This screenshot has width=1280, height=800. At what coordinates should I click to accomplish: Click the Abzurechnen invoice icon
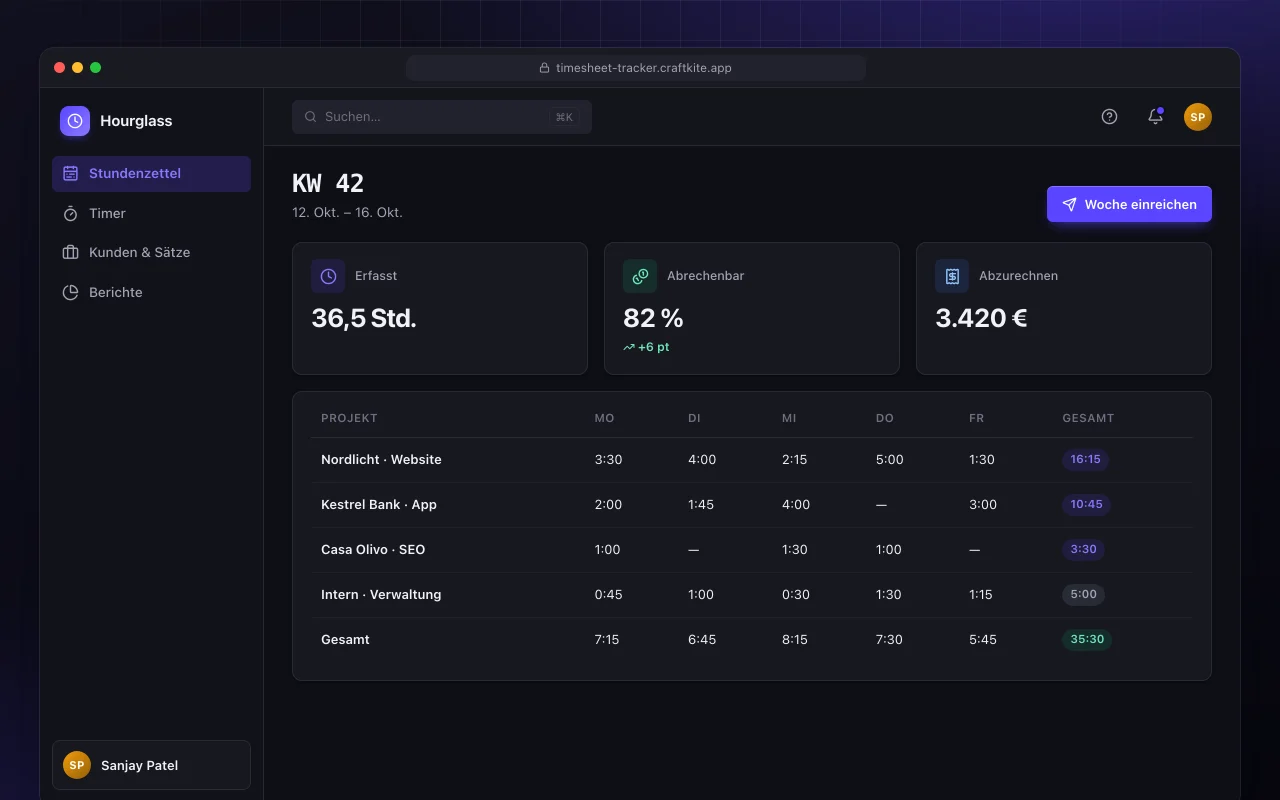click(x=952, y=276)
